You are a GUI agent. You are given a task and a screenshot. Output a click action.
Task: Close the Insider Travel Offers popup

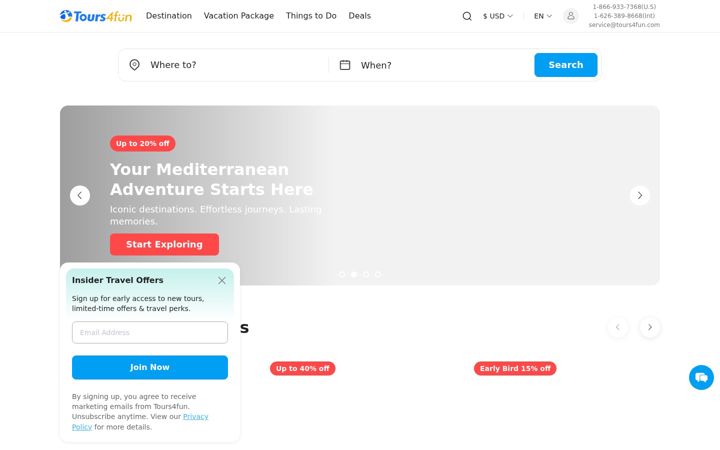pyautogui.click(x=222, y=281)
